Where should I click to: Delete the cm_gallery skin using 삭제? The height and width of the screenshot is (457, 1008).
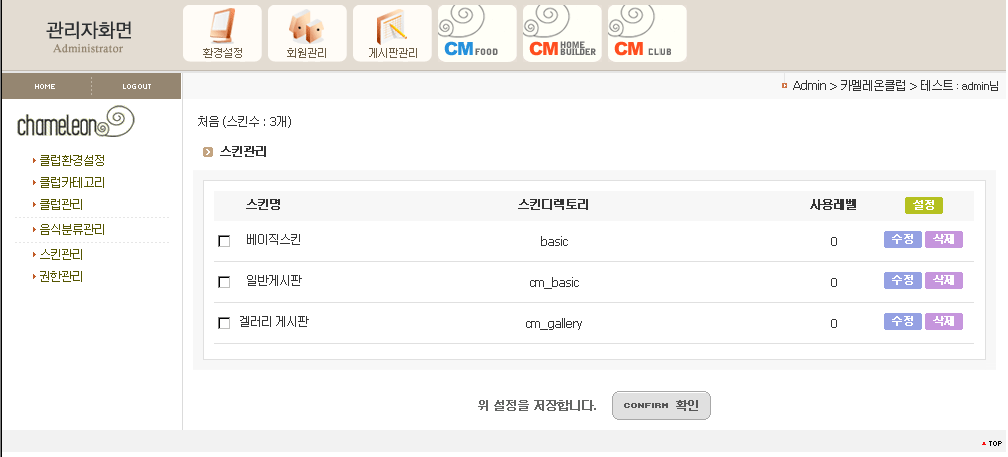click(x=943, y=321)
